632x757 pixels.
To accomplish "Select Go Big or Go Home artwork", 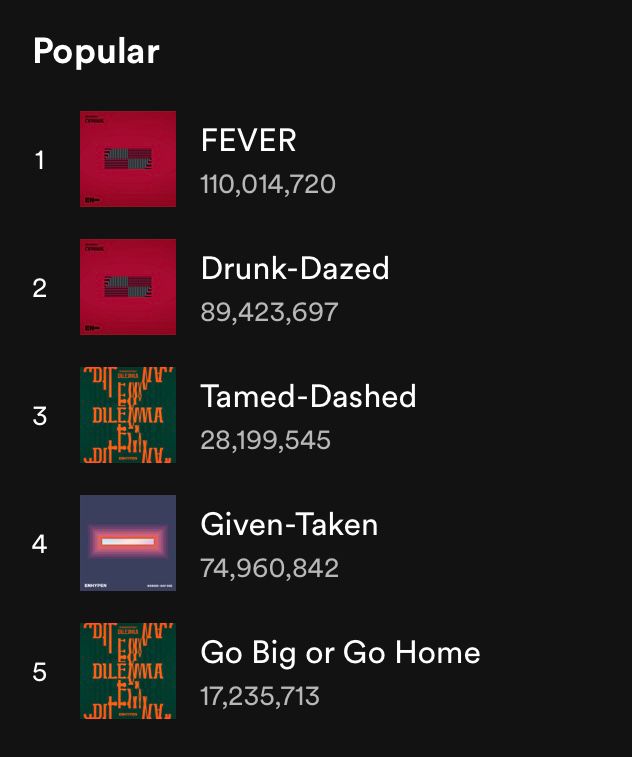I will pyautogui.click(x=128, y=671).
